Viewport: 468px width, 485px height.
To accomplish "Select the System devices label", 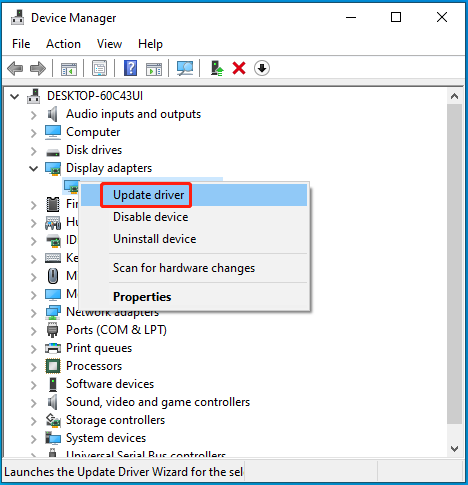I will (106, 438).
